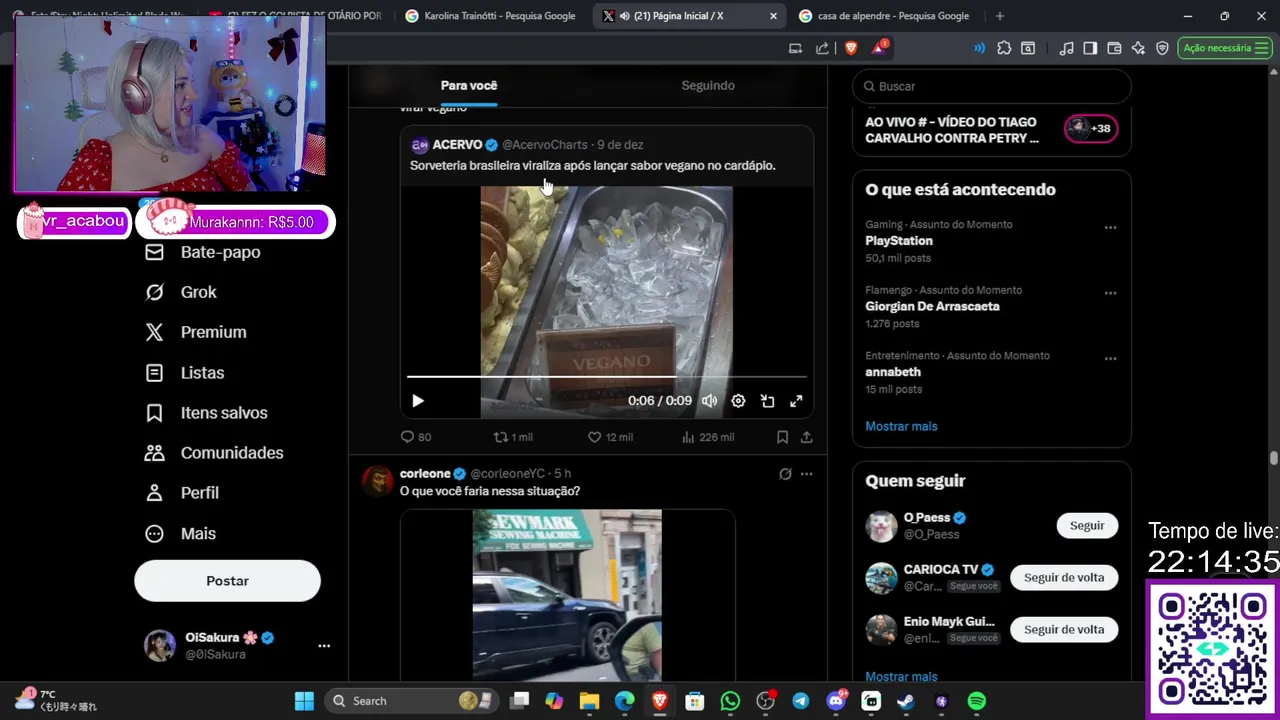Open Brave Rewards triangle icon

(879, 48)
